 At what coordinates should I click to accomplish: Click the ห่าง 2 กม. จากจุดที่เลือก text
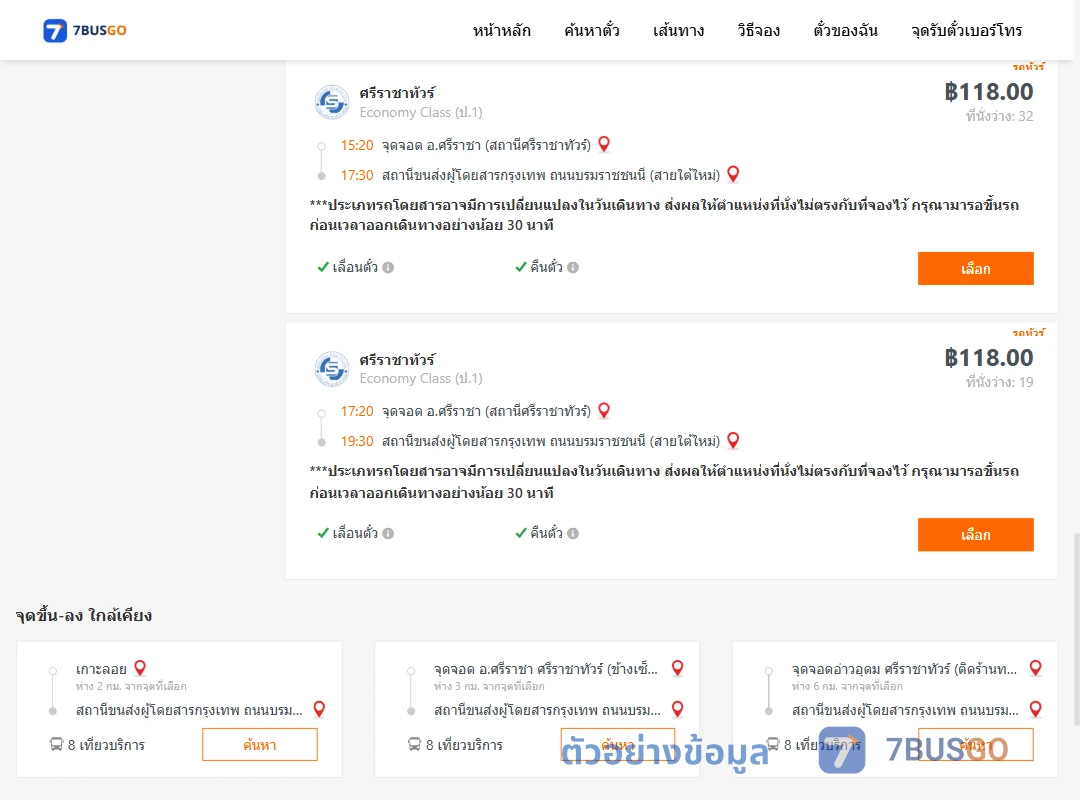click(131, 686)
